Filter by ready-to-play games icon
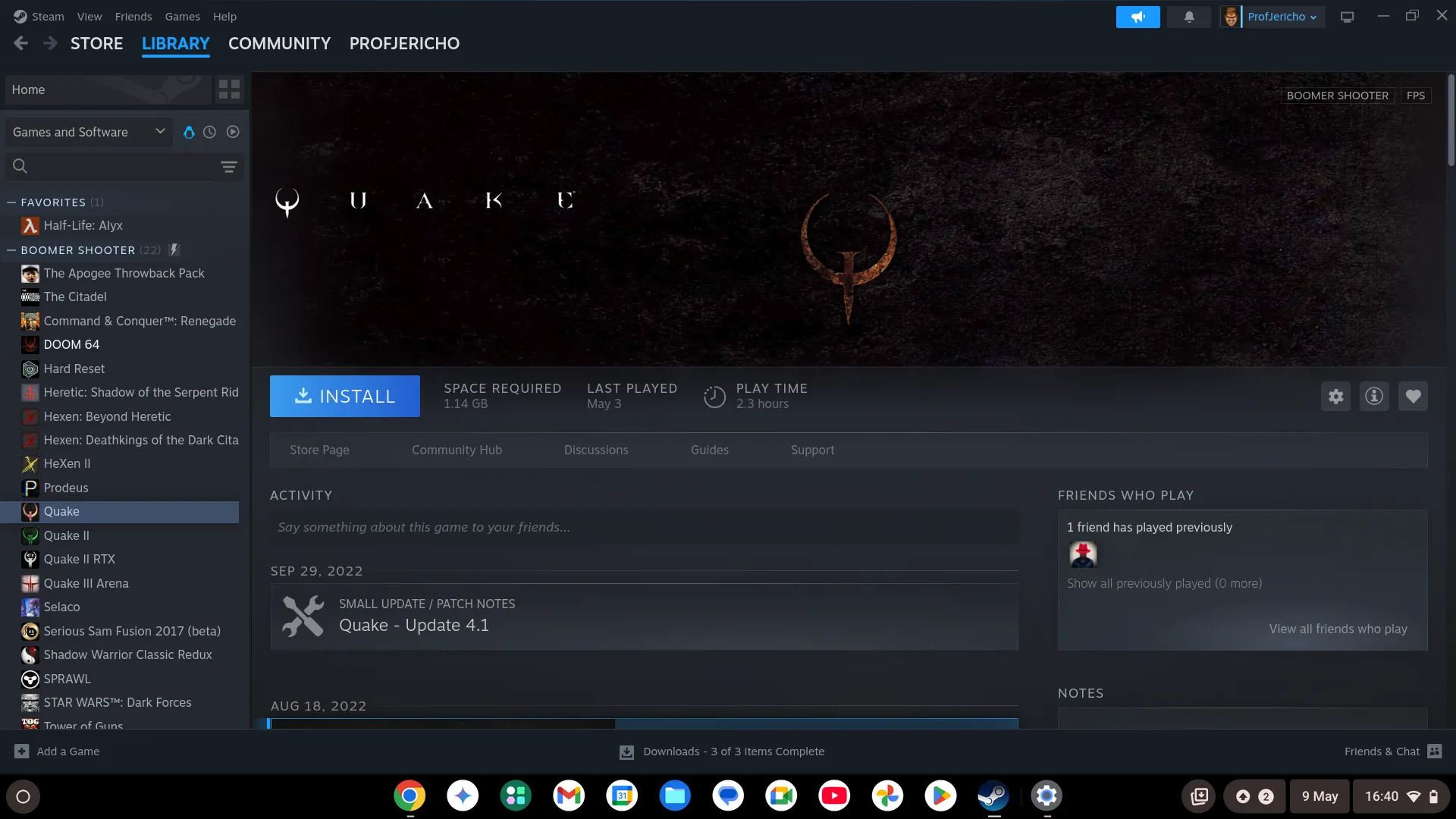 (x=233, y=132)
